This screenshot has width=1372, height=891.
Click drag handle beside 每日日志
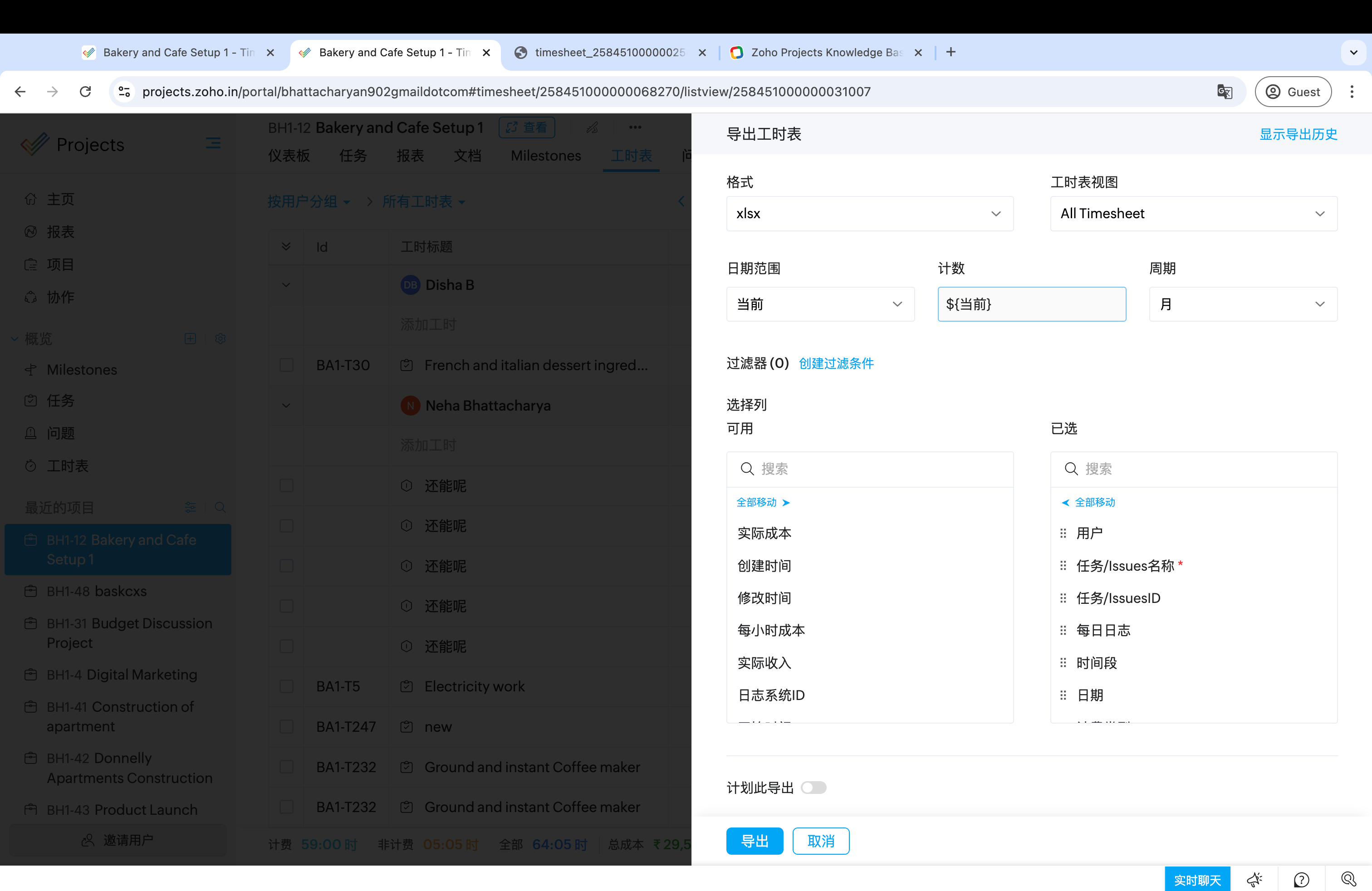1063,630
